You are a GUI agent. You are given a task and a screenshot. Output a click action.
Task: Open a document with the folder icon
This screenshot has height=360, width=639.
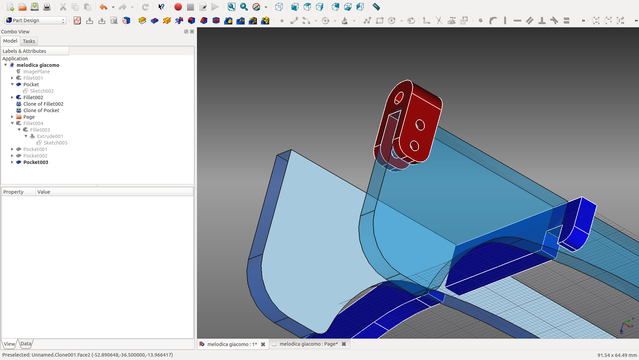22,7
